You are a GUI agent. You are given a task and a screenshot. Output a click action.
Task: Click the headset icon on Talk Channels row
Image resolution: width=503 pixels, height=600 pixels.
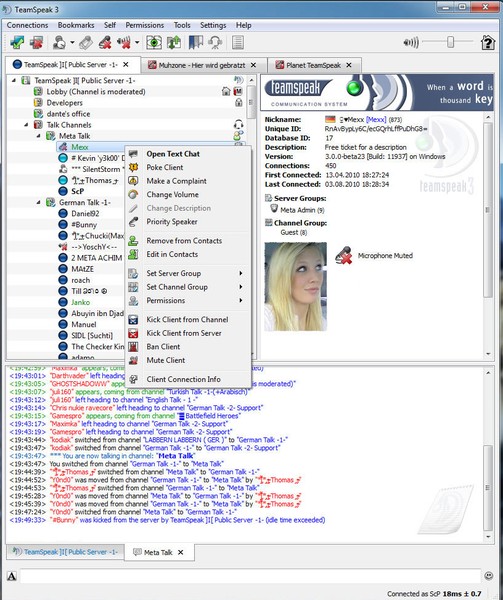coord(238,125)
